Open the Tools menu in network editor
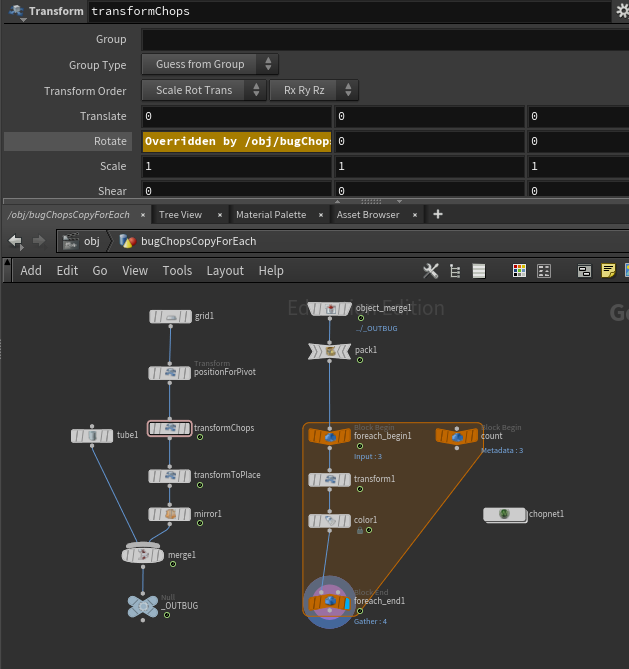 [177, 271]
